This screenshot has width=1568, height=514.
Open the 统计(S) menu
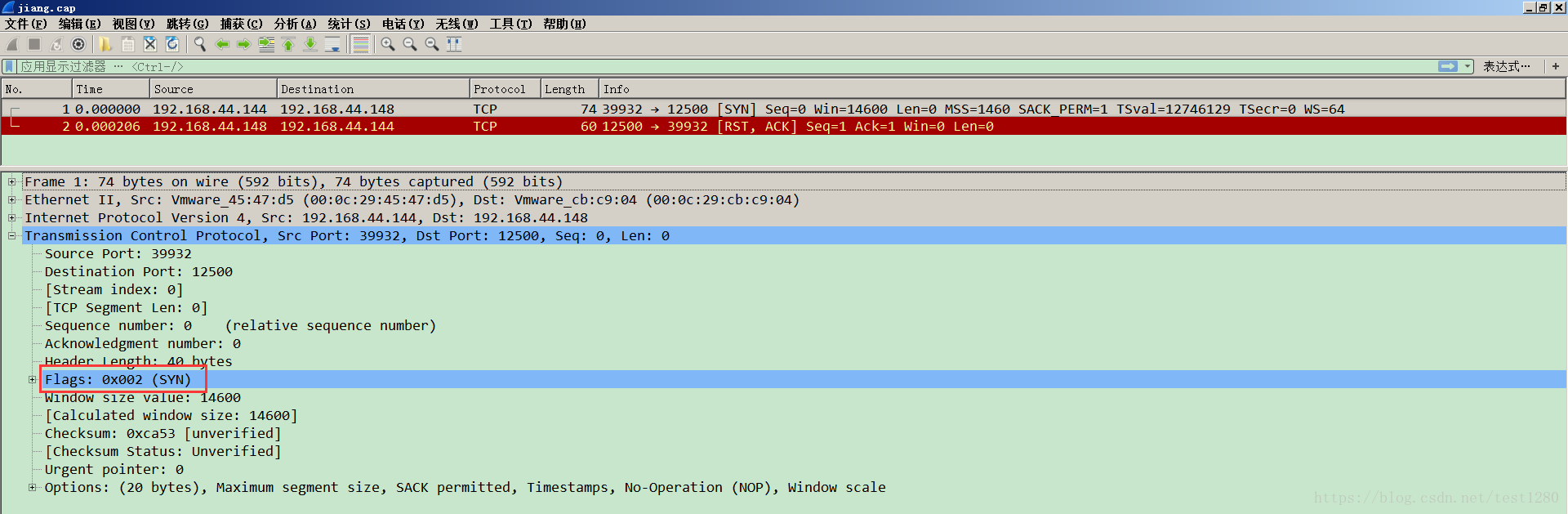(x=349, y=24)
